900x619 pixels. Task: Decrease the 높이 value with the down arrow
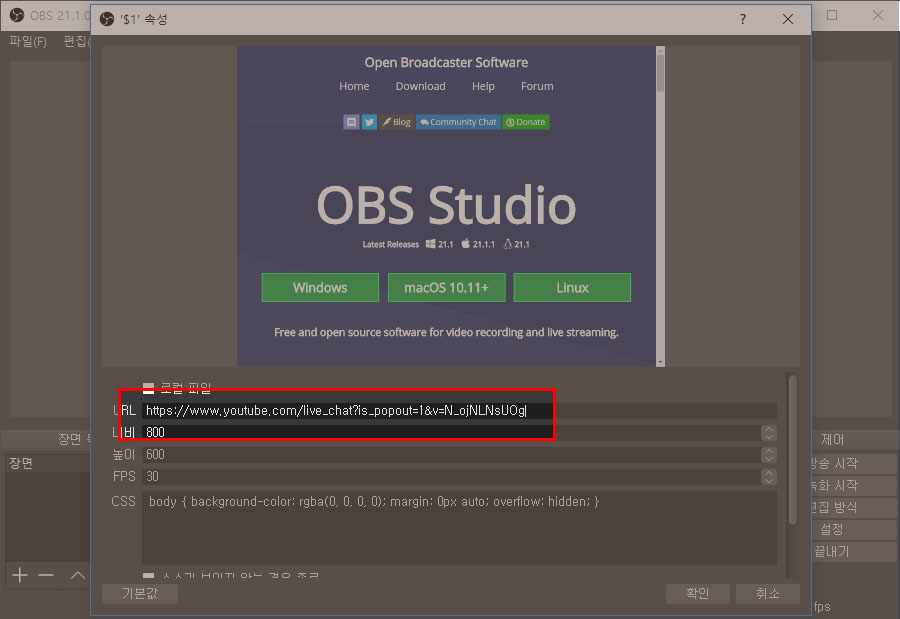[x=769, y=458]
